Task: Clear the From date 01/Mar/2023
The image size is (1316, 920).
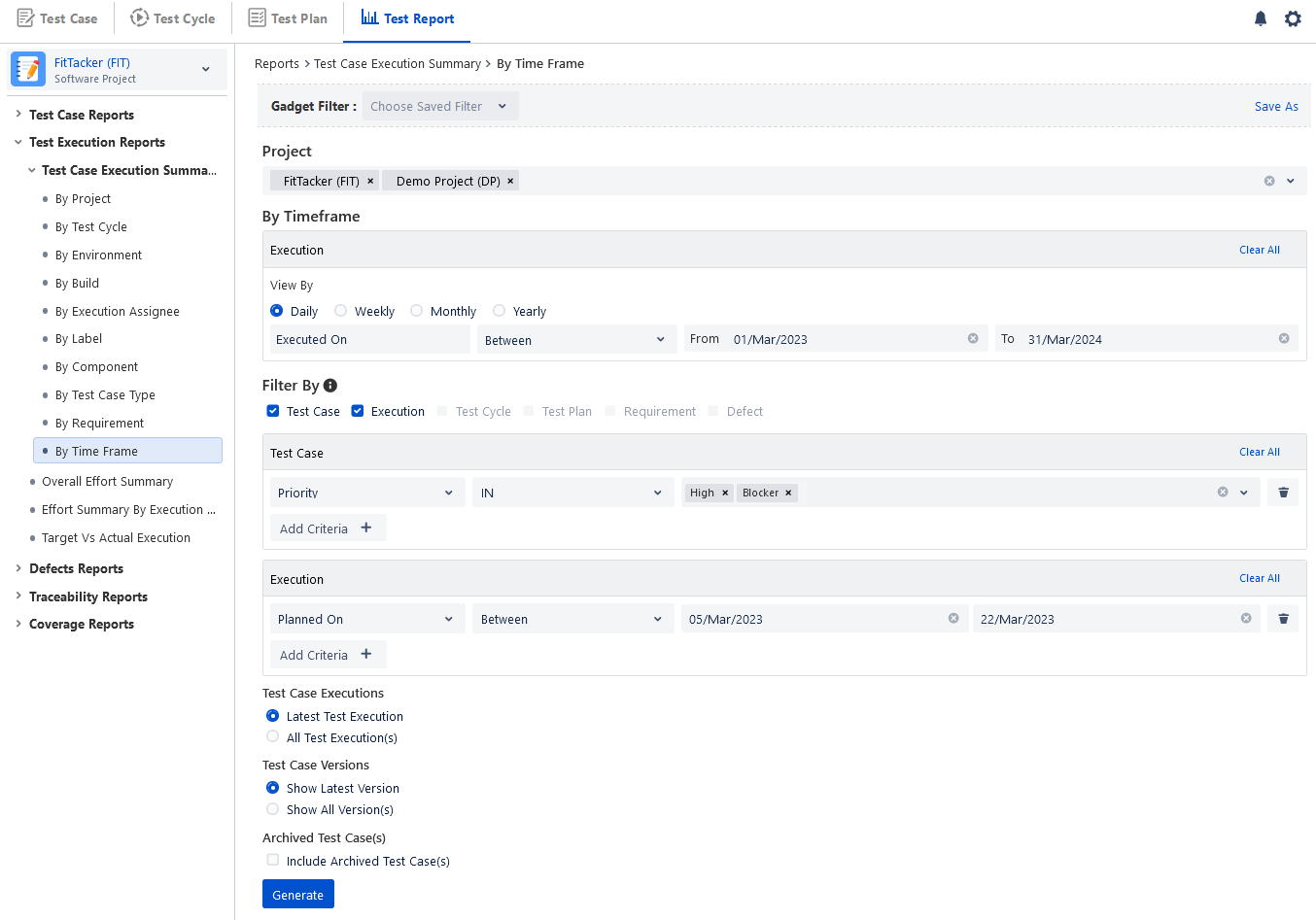Action: point(973,338)
